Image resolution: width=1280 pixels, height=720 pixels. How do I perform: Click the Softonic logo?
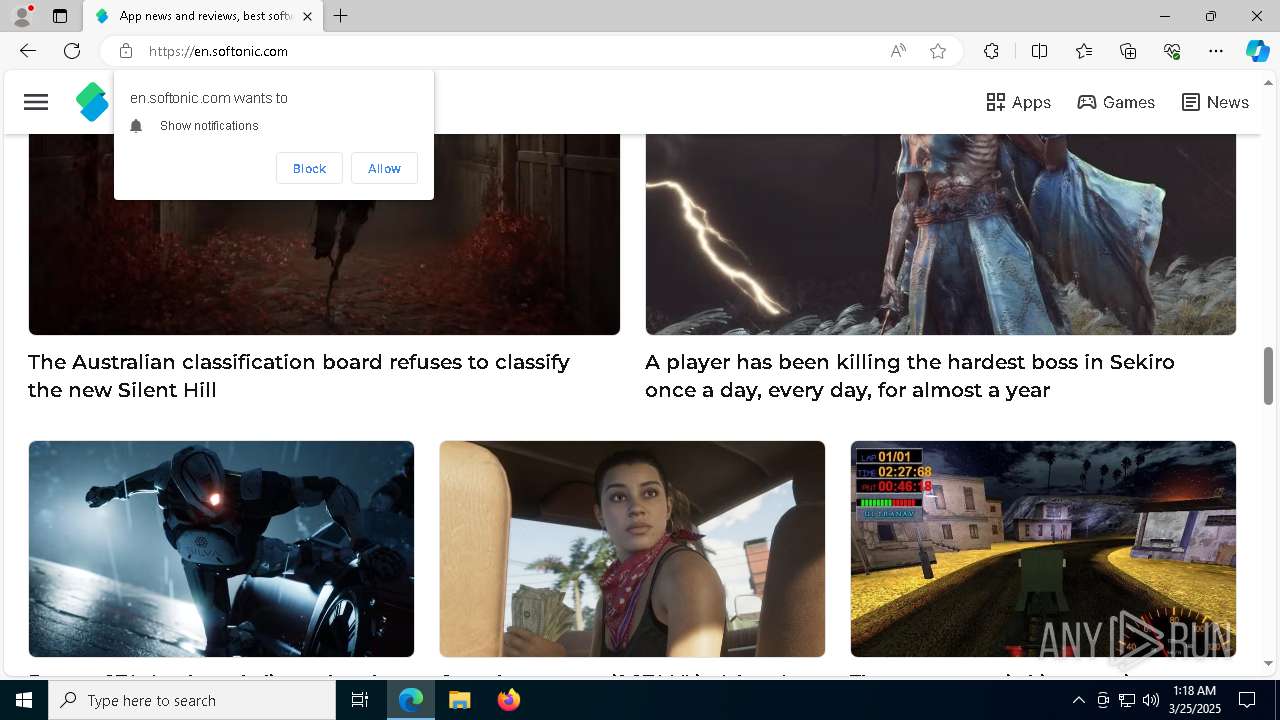pos(92,102)
